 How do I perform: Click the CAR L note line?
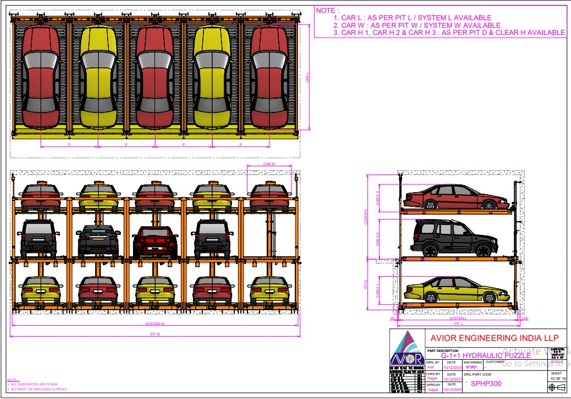pyautogui.click(x=412, y=17)
